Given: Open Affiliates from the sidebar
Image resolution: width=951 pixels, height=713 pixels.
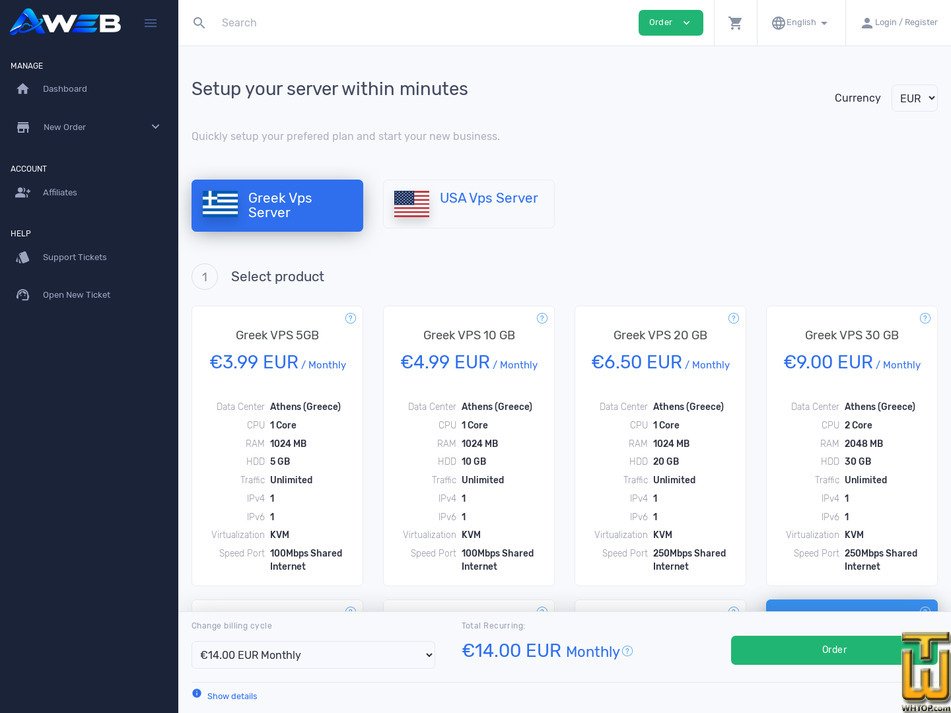Looking at the screenshot, I should pyautogui.click(x=60, y=193).
